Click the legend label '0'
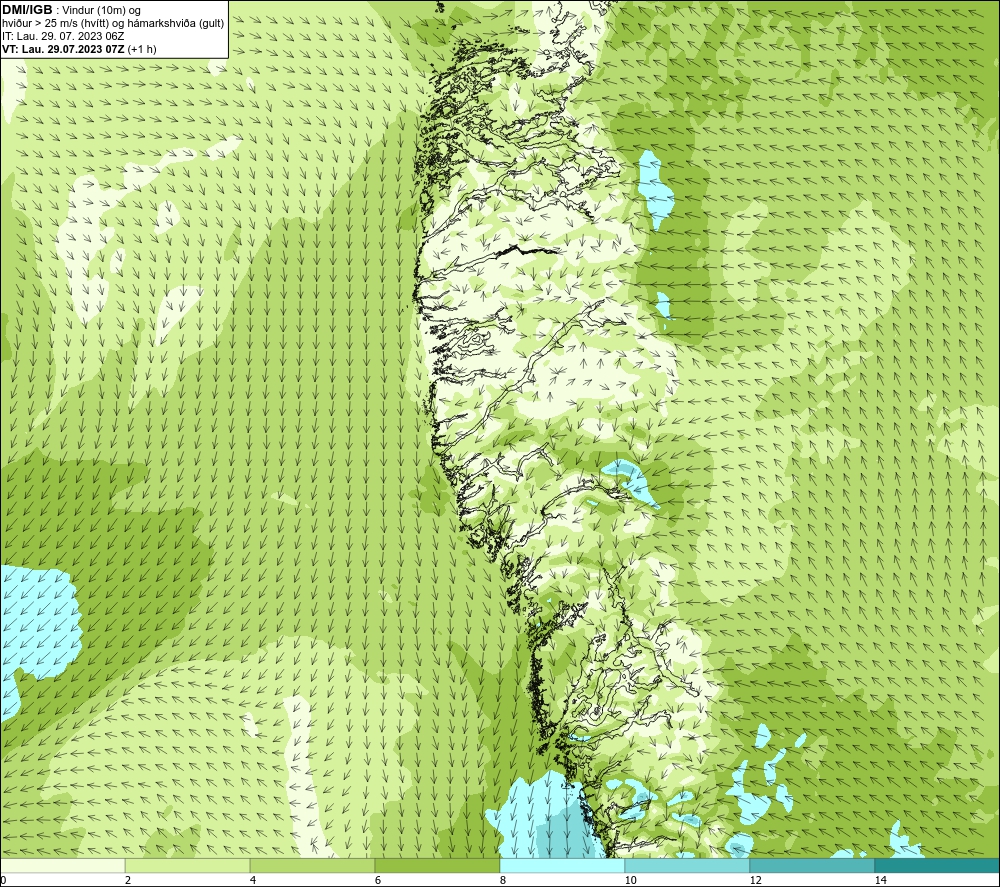 coord(3,880)
